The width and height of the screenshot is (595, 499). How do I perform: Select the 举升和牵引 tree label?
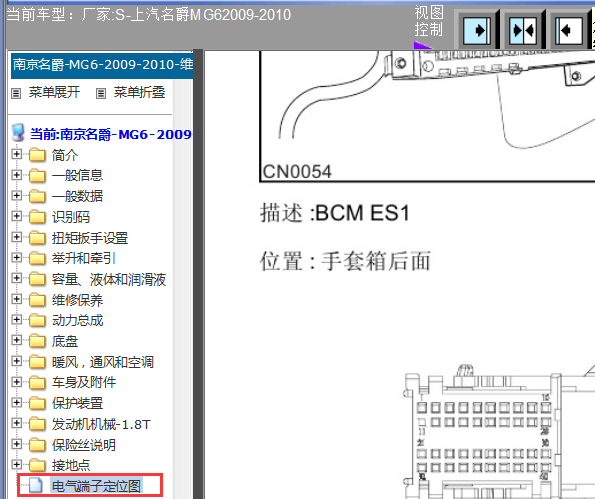tap(83, 258)
